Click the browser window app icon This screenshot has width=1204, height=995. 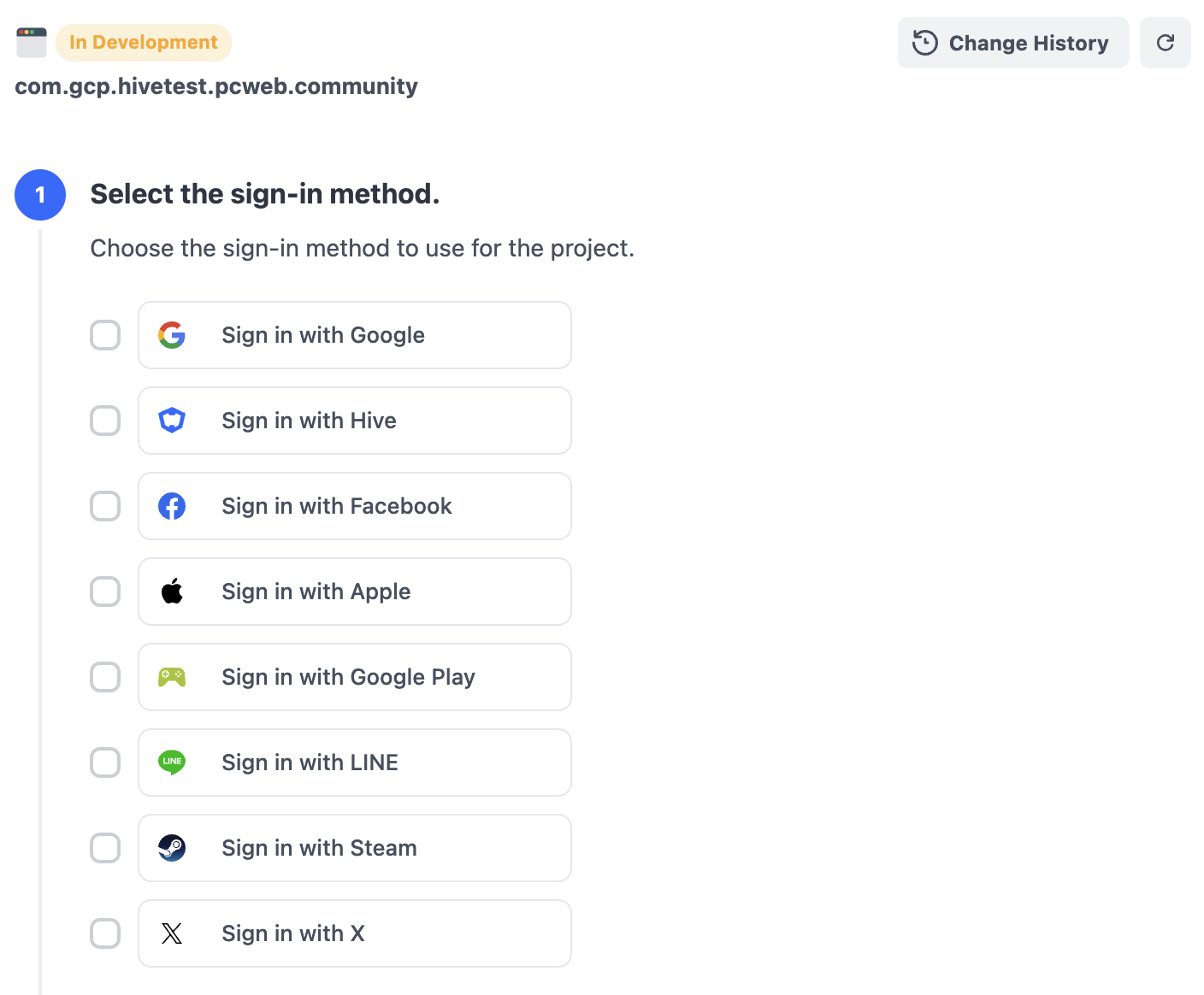pos(32,43)
